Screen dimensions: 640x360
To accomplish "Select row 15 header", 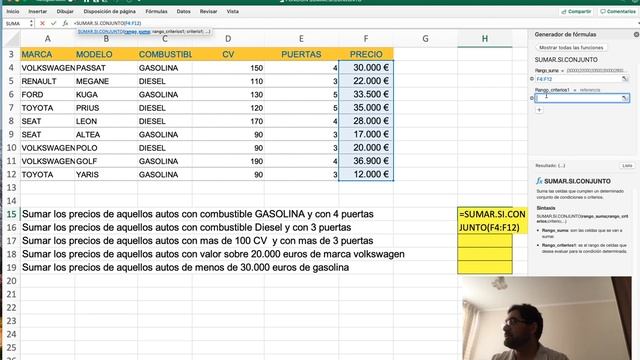I will 11,214.
